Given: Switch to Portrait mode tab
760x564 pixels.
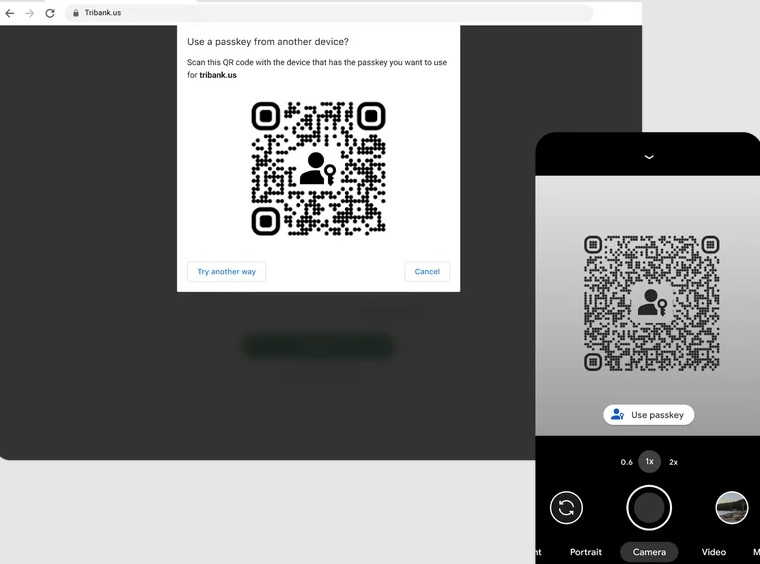Looking at the screenshot, I should click(x=586, y=552).
